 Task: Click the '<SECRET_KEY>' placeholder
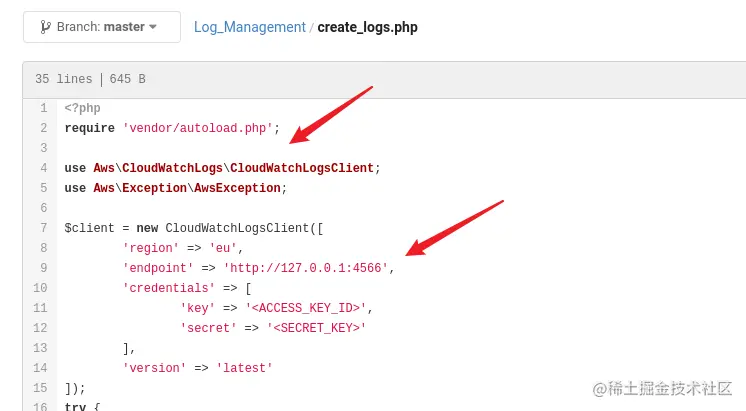[316, 328]
